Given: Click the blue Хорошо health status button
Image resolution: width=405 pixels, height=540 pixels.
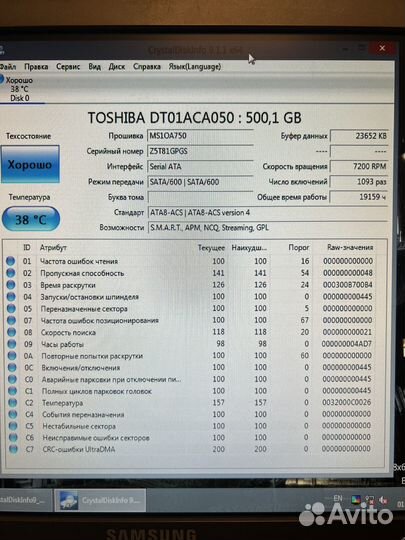Looking at the screenshot, I should [30, 164].
